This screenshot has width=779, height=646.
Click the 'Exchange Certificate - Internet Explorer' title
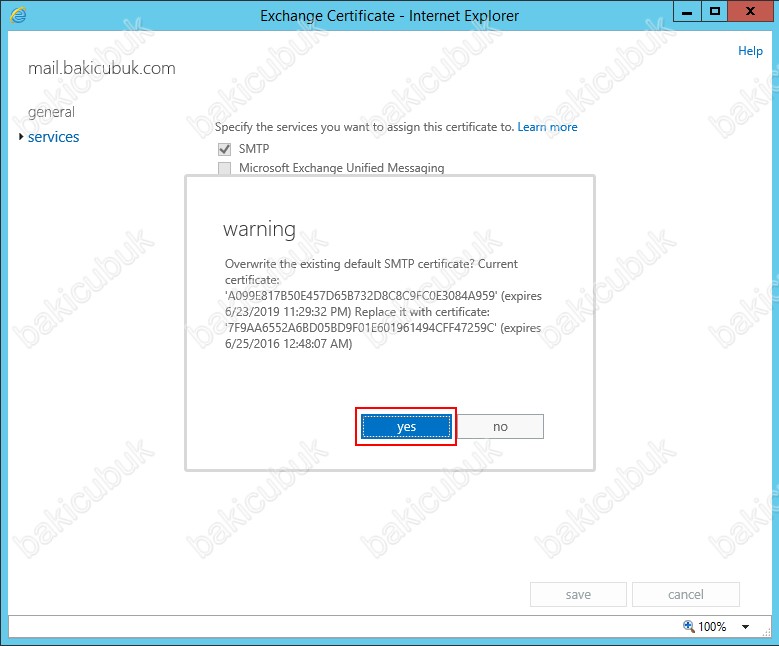[x=390, y=16]
